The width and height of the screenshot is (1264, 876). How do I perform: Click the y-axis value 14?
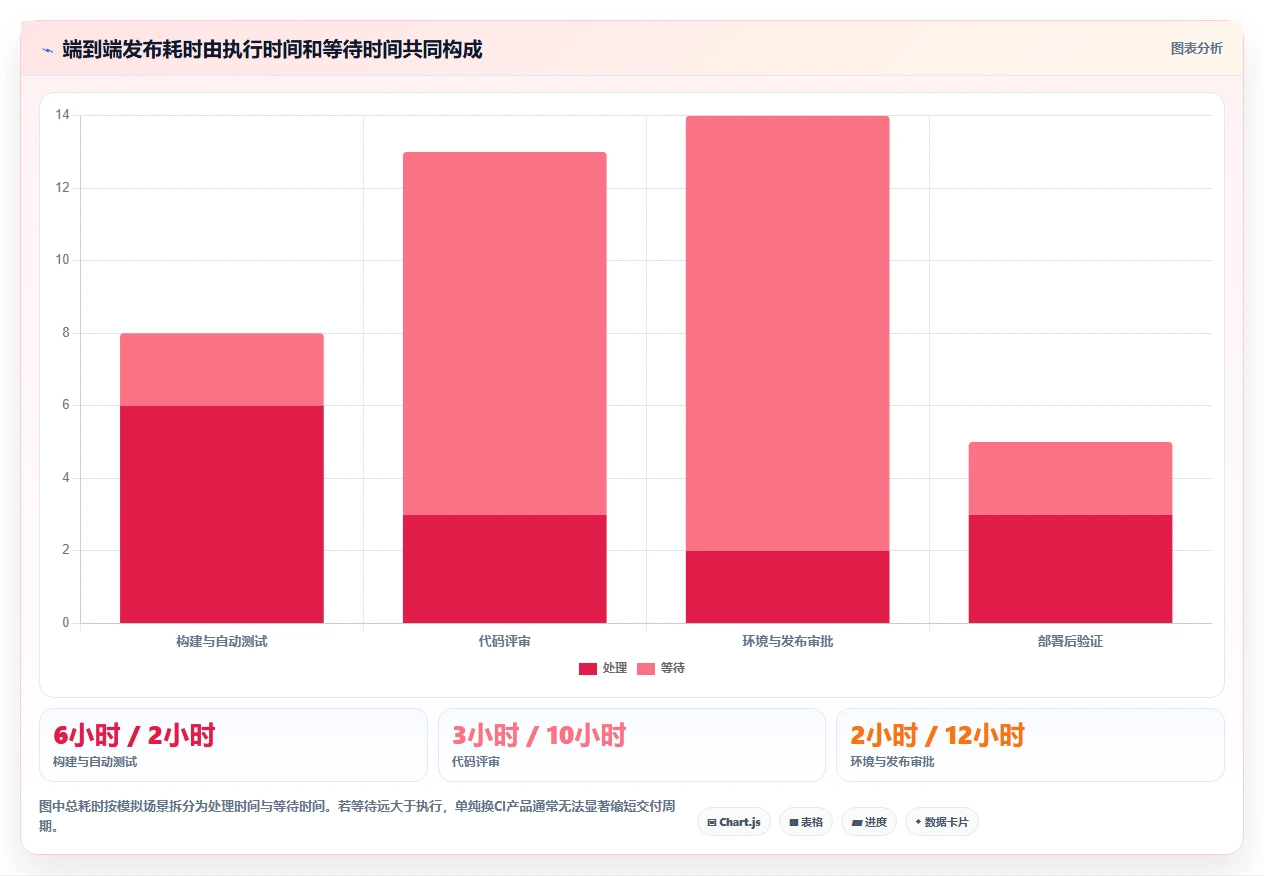click(x=62, y=115)
